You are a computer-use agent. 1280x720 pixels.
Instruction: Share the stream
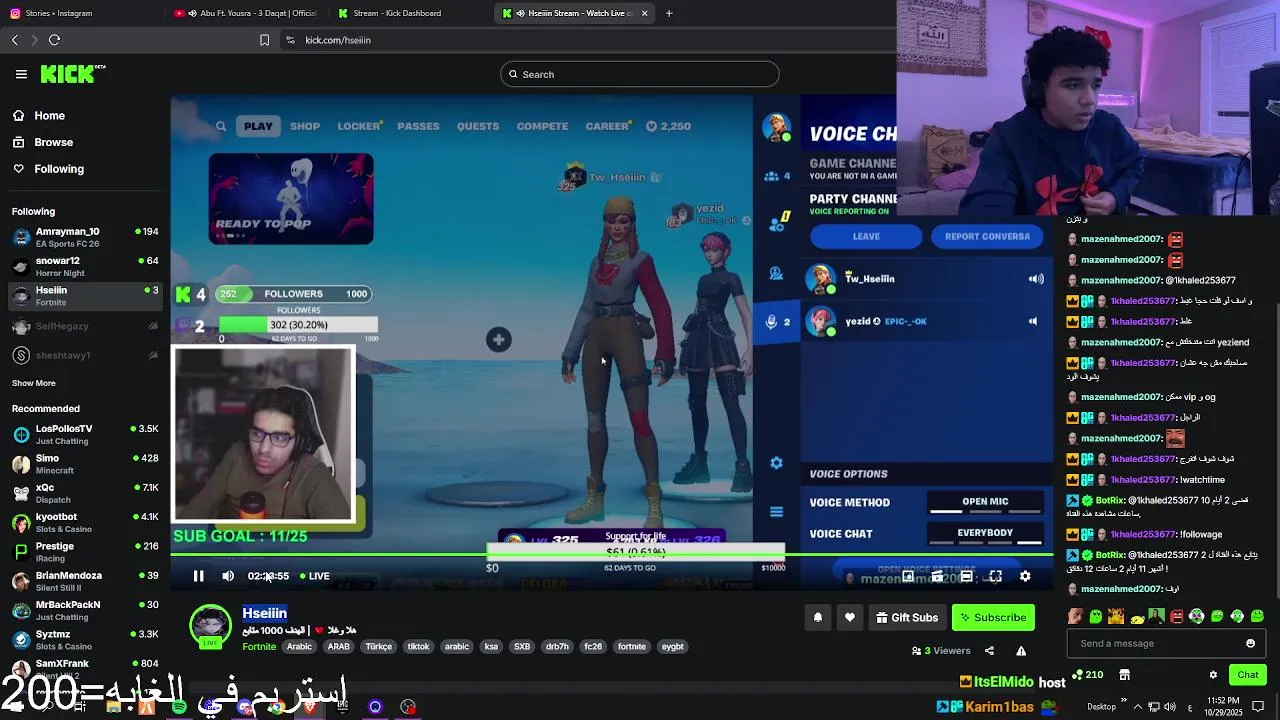pyautogui.click(x=989, y=651)
